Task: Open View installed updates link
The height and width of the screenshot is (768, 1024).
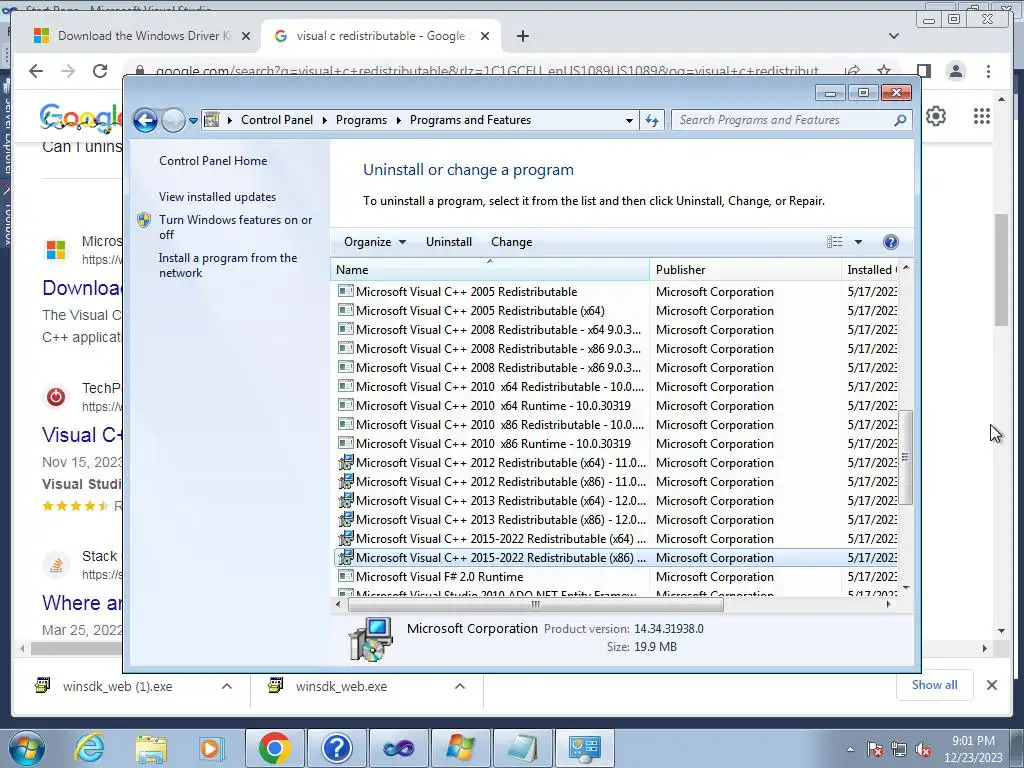Action: [217, 197]
